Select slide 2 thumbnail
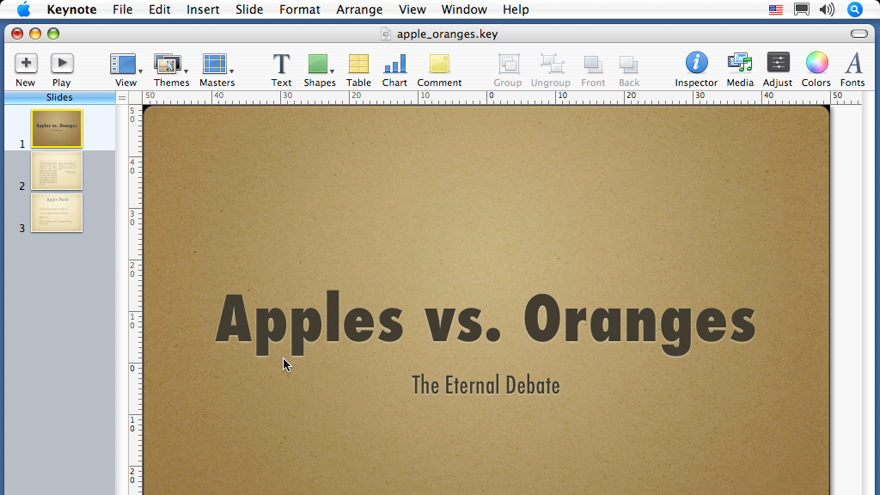Viewport: 880px width, 495px height. (x=57, y=171)
